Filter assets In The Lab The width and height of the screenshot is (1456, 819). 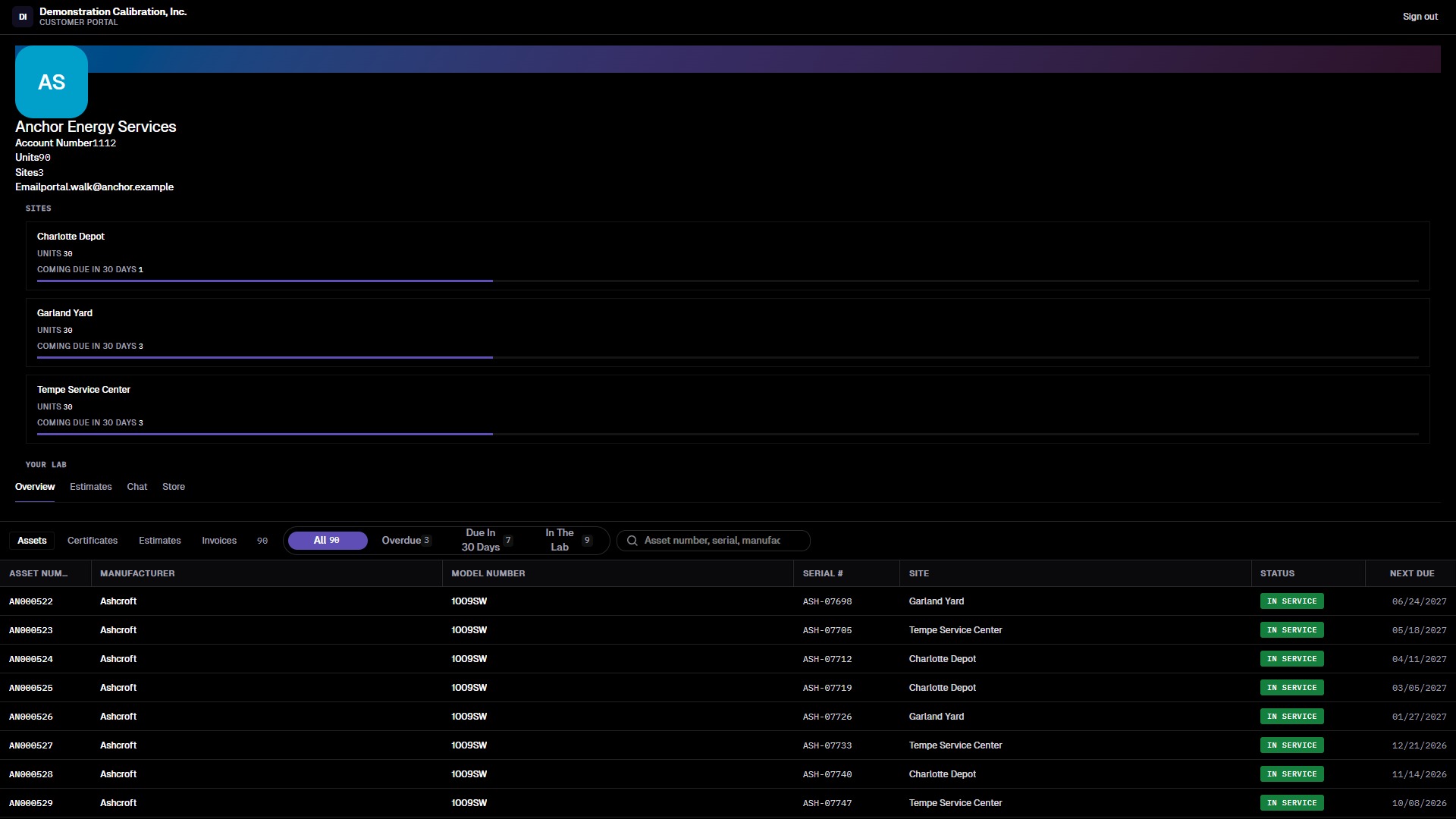pyautogui.click(x=568, y=541)
